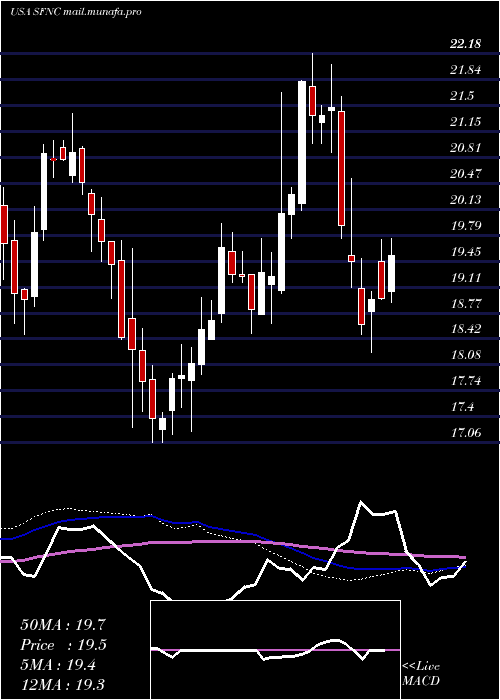Viewport: 500px width, 700px height.
Task: Click the long red candle falling from 21.5
Action: pos(342,168)
